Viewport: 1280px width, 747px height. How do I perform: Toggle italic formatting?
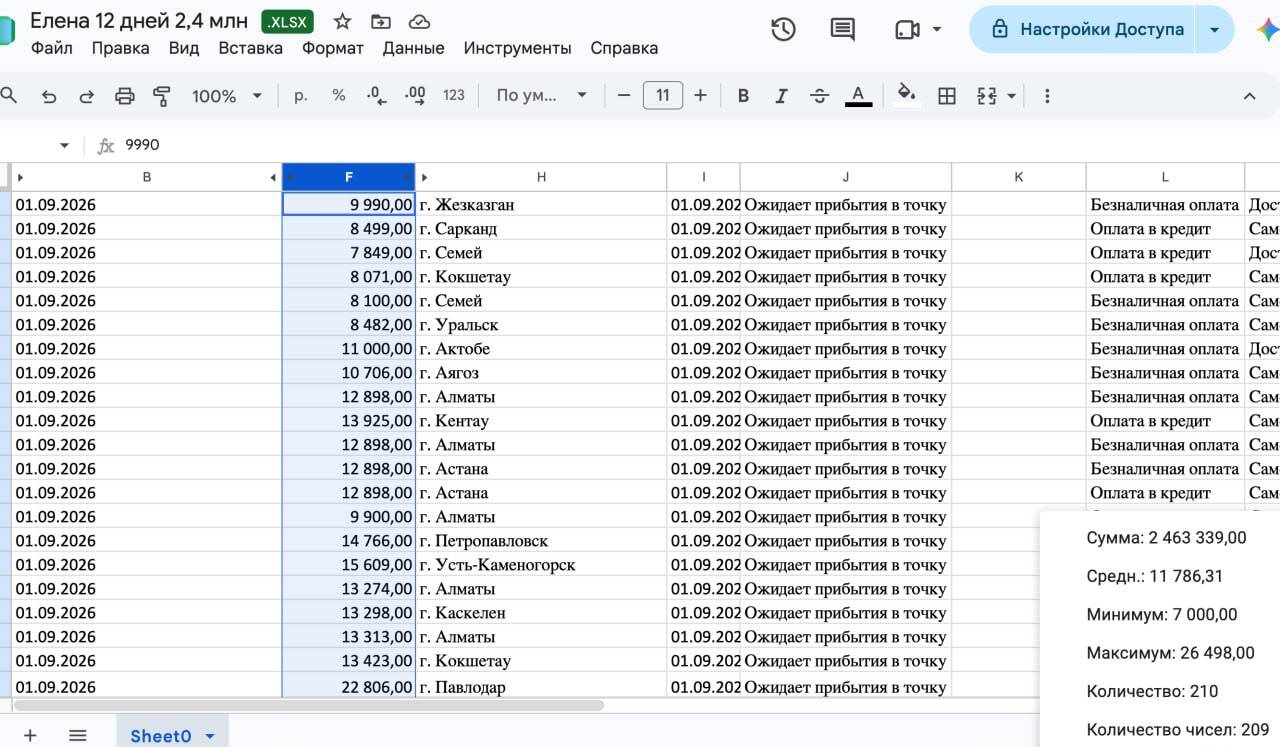point(781,96)
